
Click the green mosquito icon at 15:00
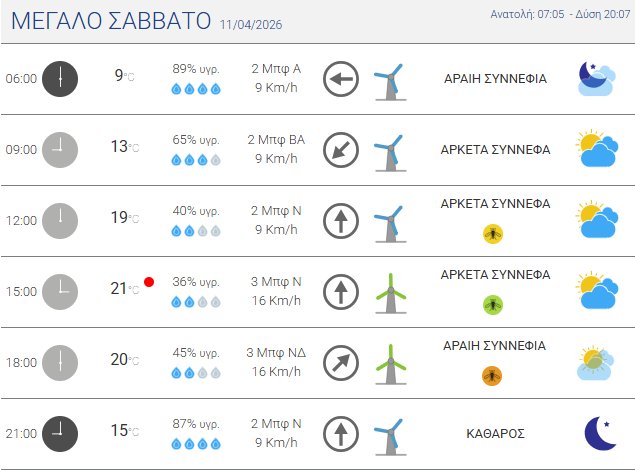point(493,304)
